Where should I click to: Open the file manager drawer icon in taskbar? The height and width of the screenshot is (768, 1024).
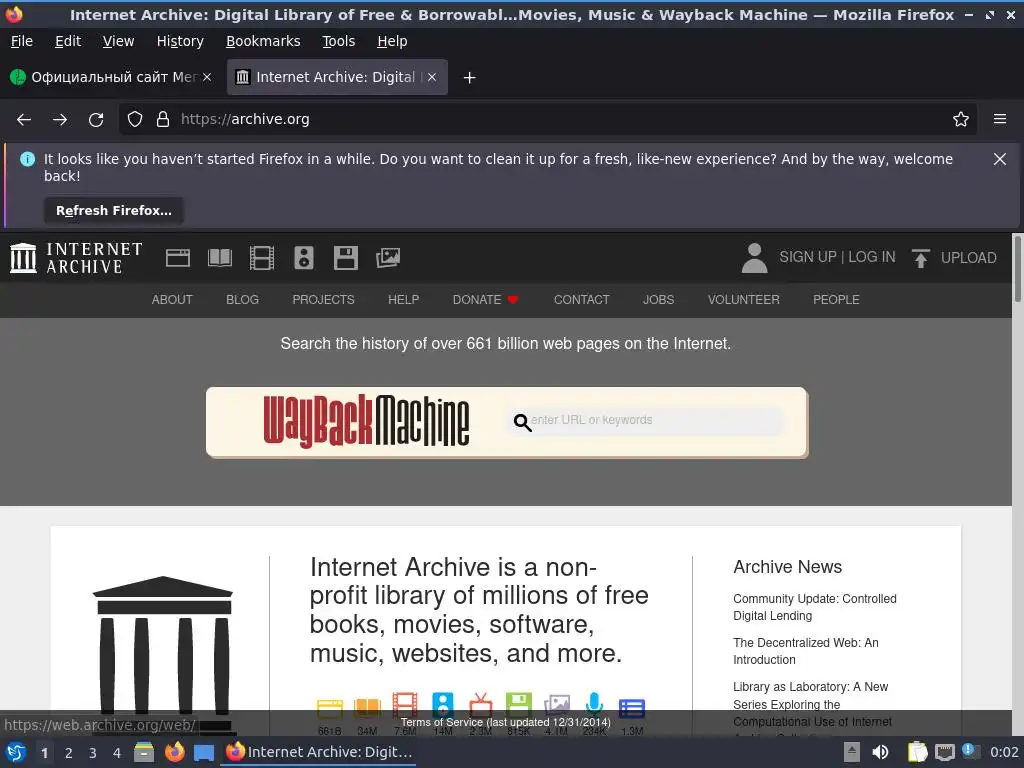(x=144, y=752)
